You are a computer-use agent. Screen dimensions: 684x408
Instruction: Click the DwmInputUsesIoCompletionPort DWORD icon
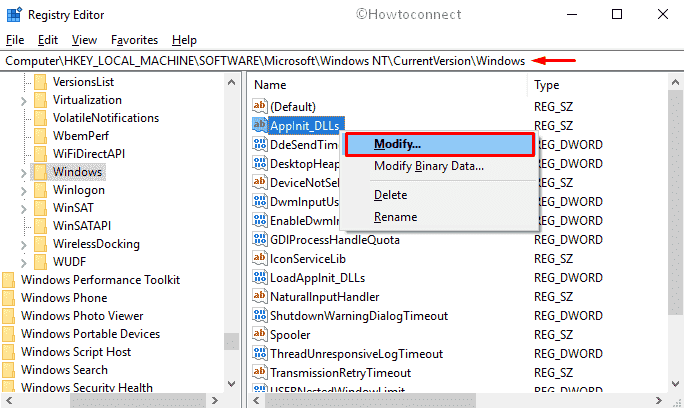coord(260,201)
